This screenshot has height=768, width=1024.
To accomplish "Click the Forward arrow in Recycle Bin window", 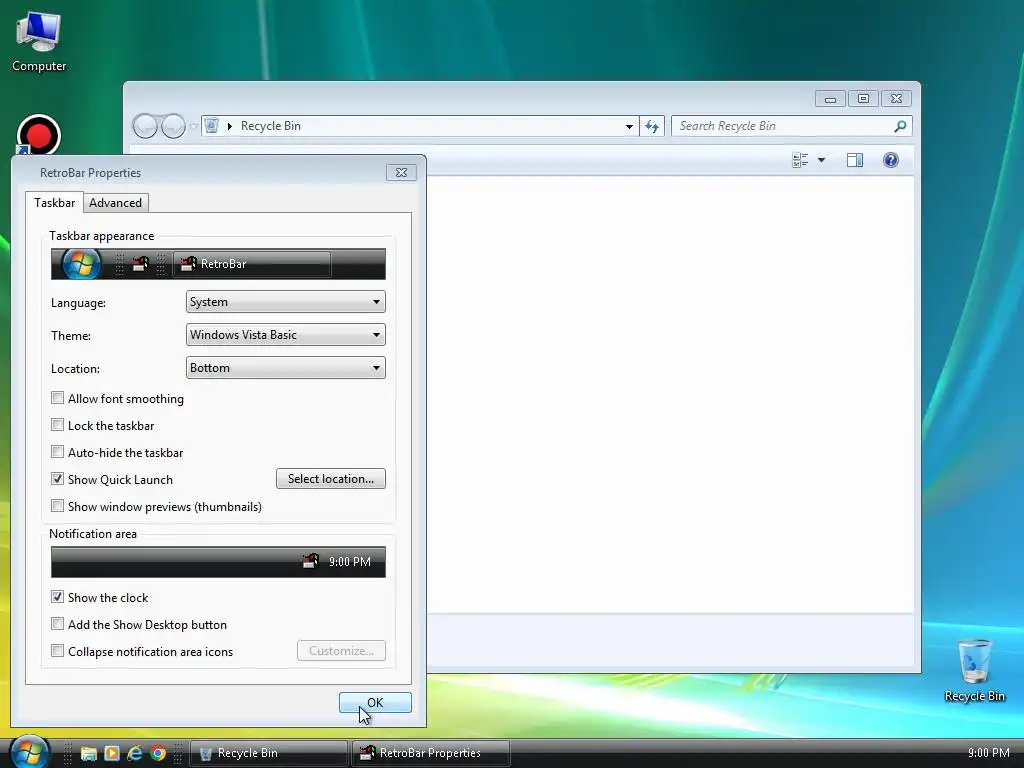I will click(173, 126).
